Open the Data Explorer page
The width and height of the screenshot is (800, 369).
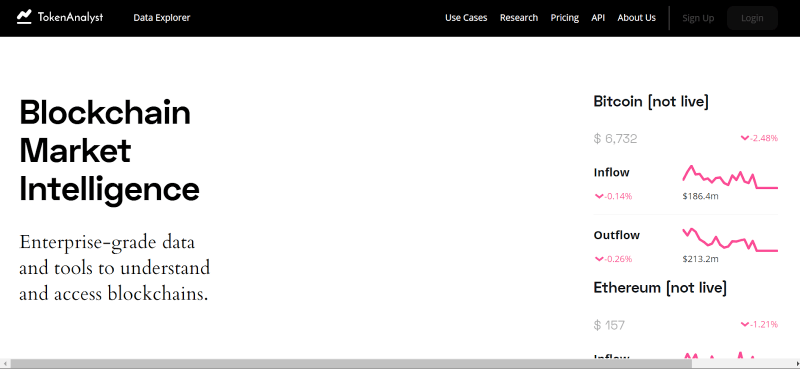coord(162,17)
